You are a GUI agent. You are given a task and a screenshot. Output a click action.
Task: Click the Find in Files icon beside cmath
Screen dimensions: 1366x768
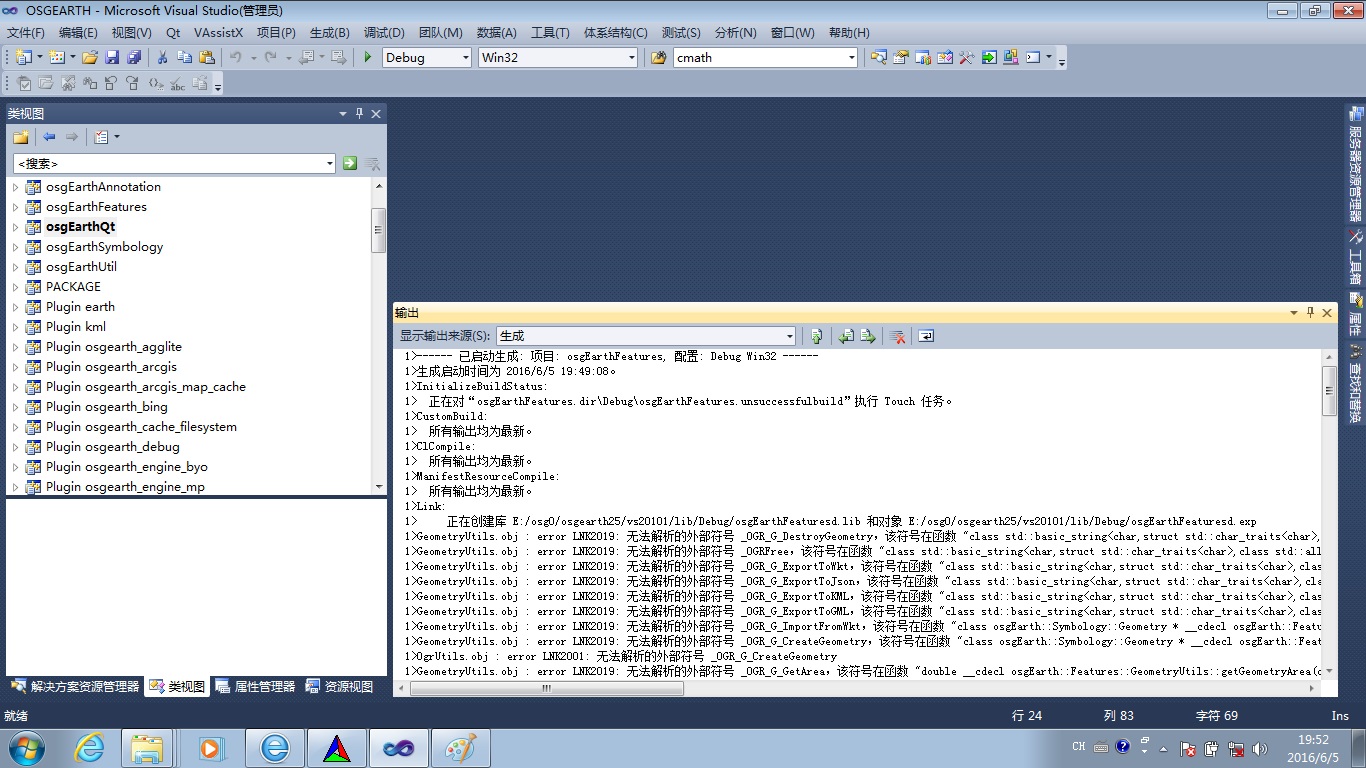658,57
